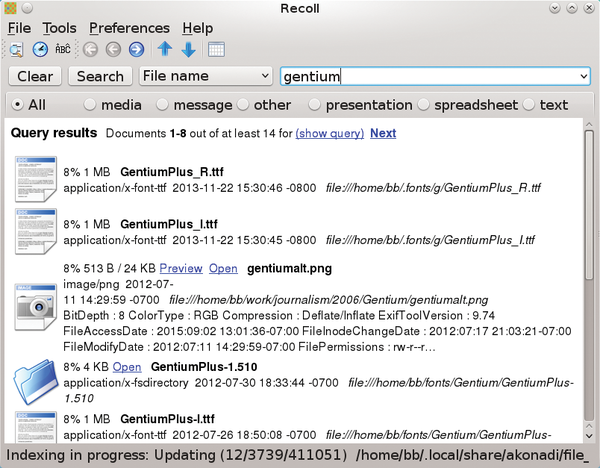Viewport: 600px width, 468px height.
Task: Click GentiumPlus-I.ttf document thumbnail icon
Action: tap(36, 427)
